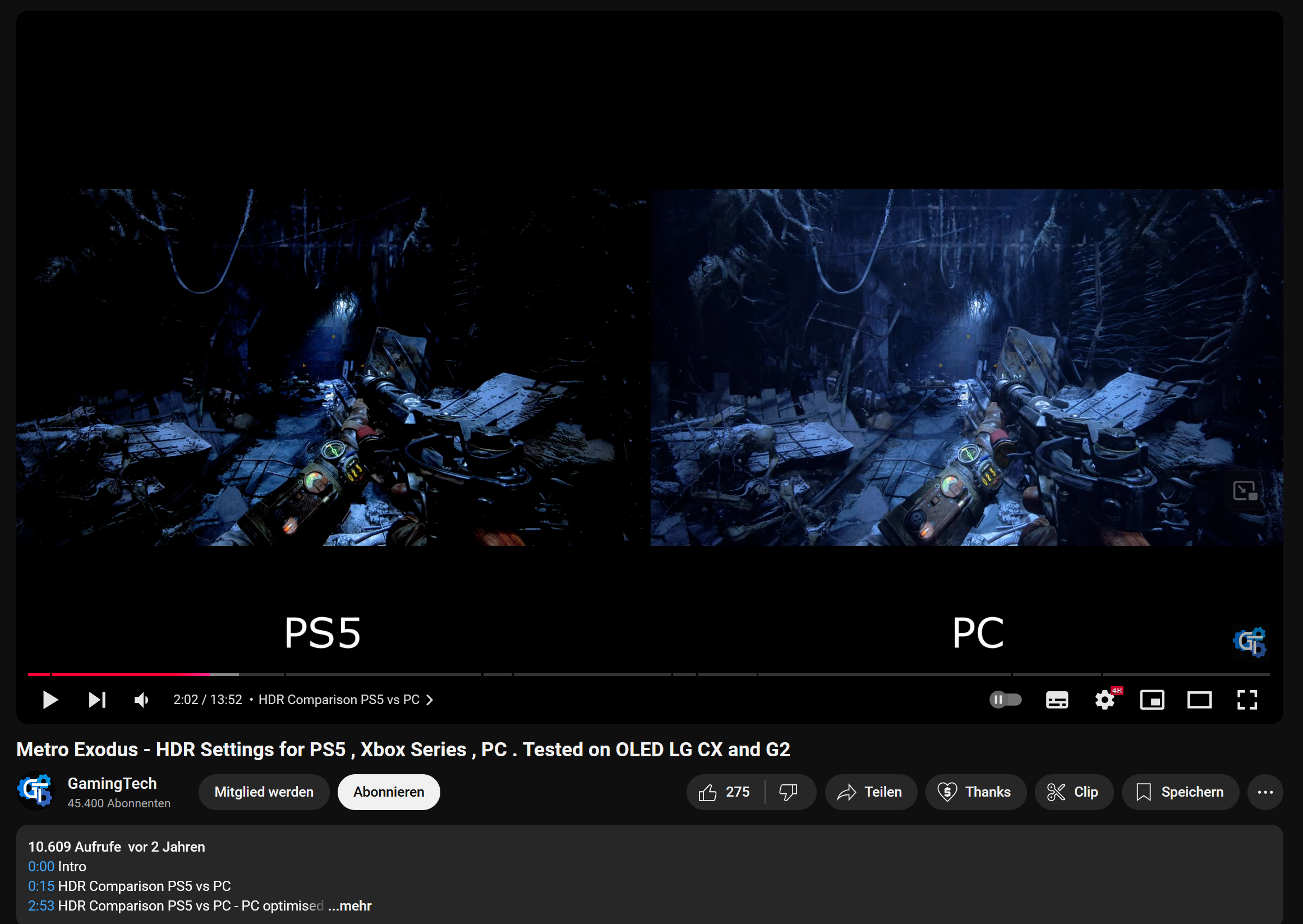Open the GamingTech channel avatar
Image resolution: width=1303 pixels, height=924 pixels.
click(x=35, y=791)
